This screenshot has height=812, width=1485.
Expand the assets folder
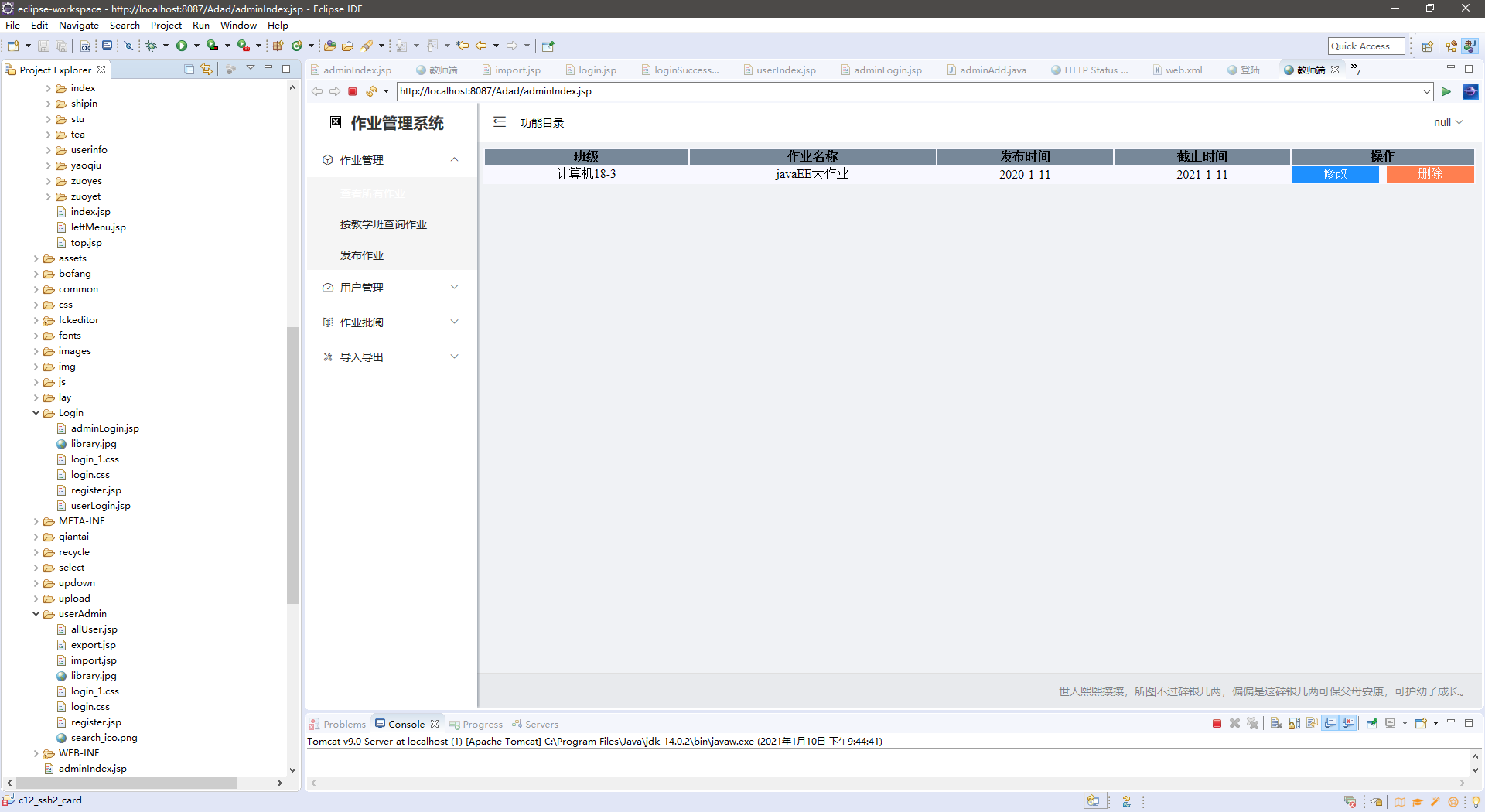point(36,258)
